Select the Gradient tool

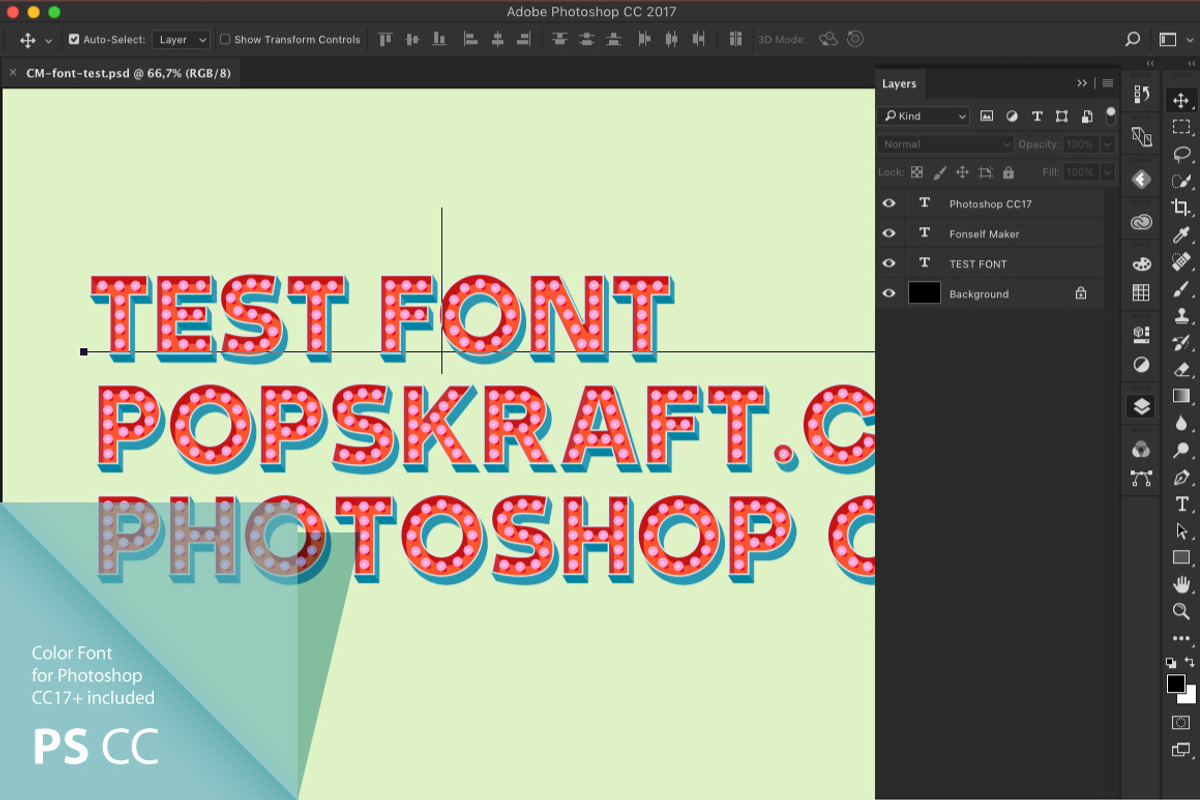coord(1181,396)
